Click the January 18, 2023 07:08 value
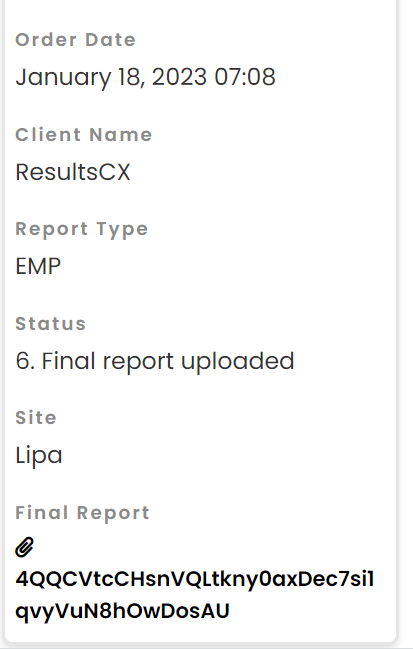The image size is (413, 649). (x=145, y=77)
